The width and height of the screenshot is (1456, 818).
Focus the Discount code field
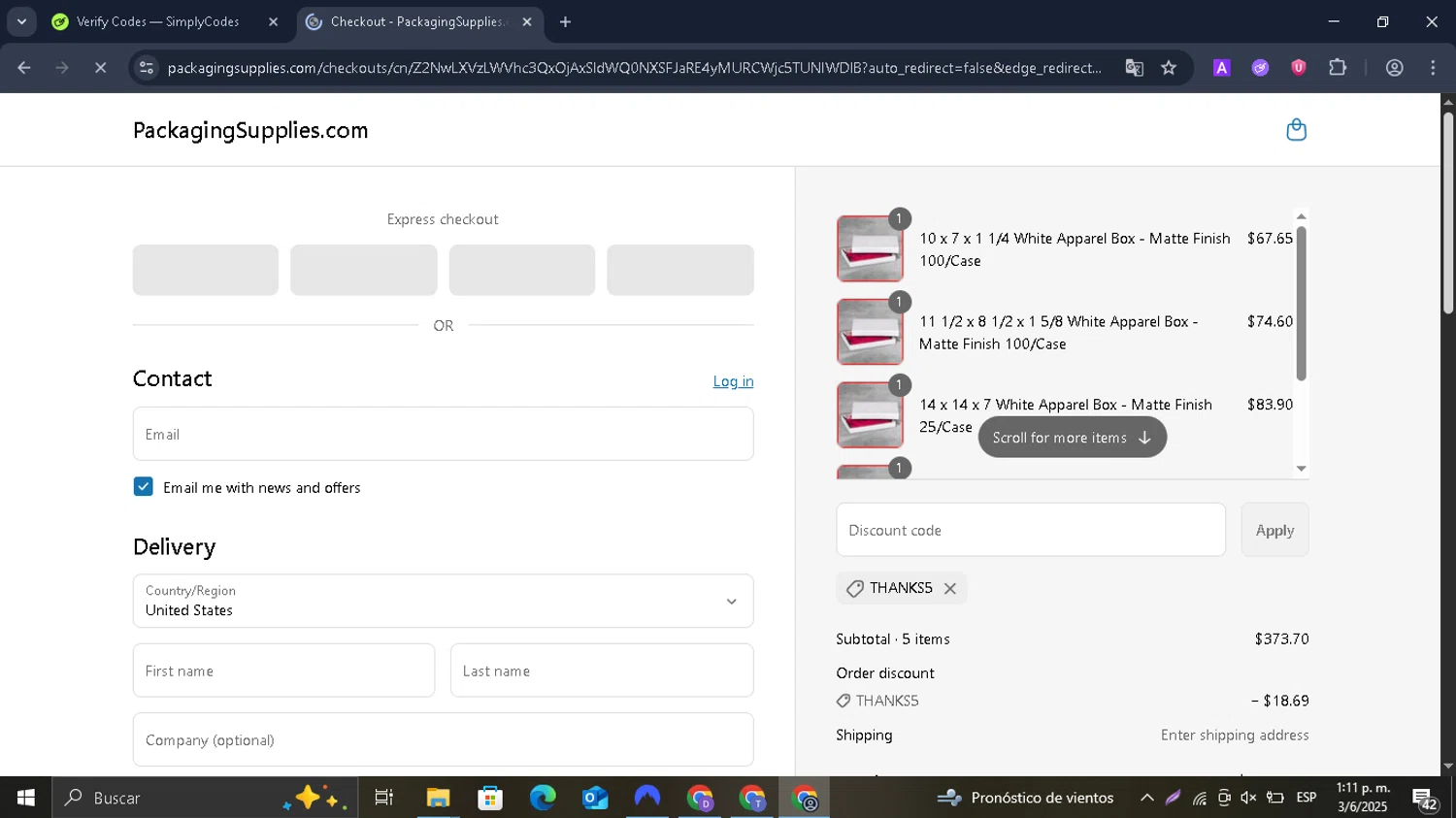1031,530
